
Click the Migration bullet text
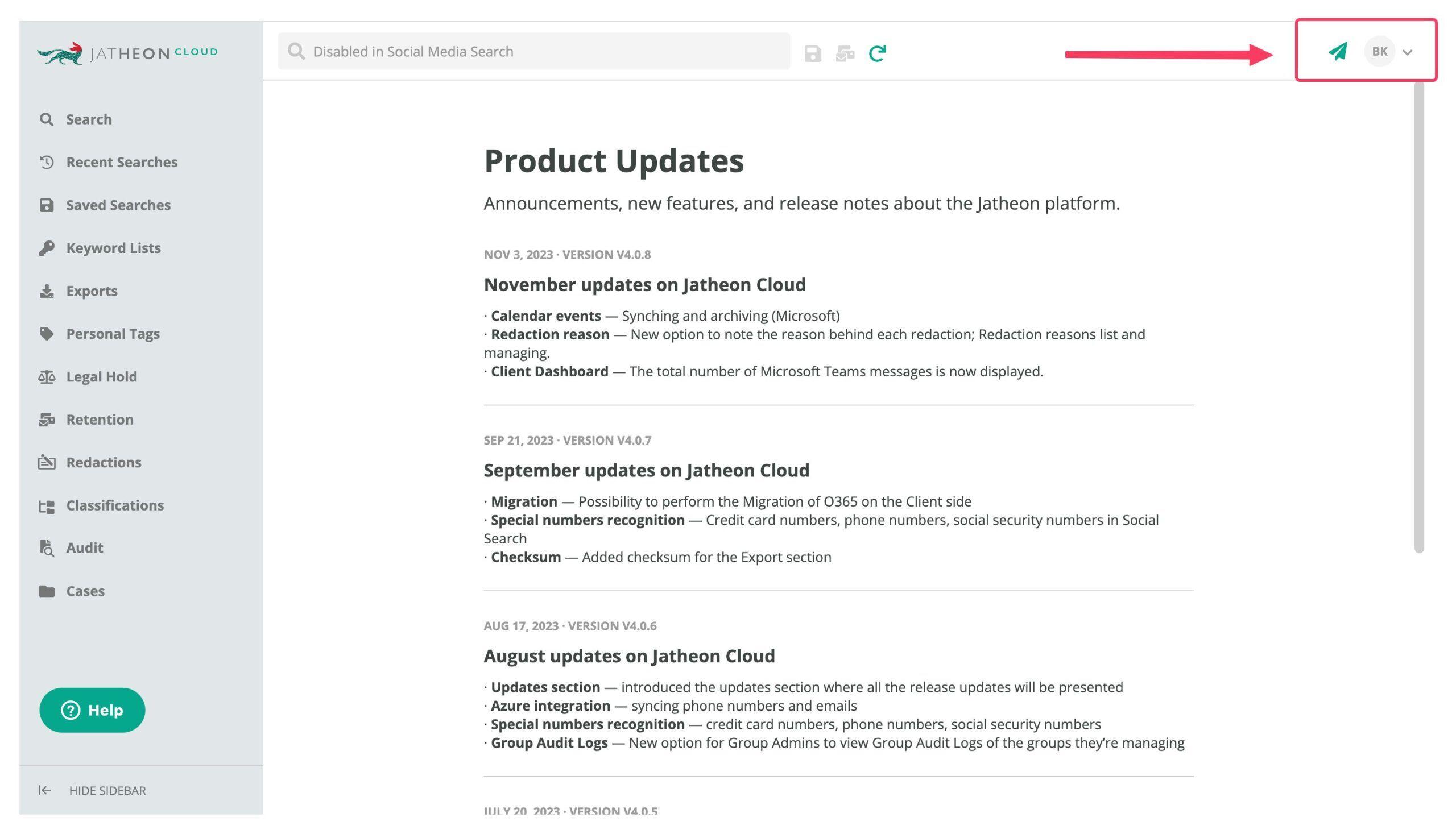click(727, 502)
